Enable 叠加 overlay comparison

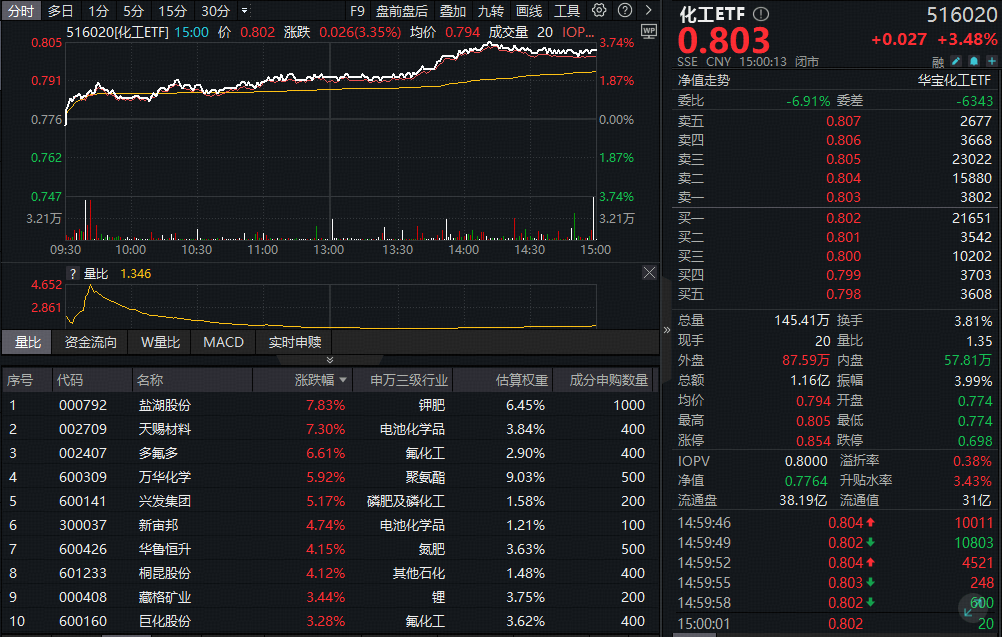453,11
